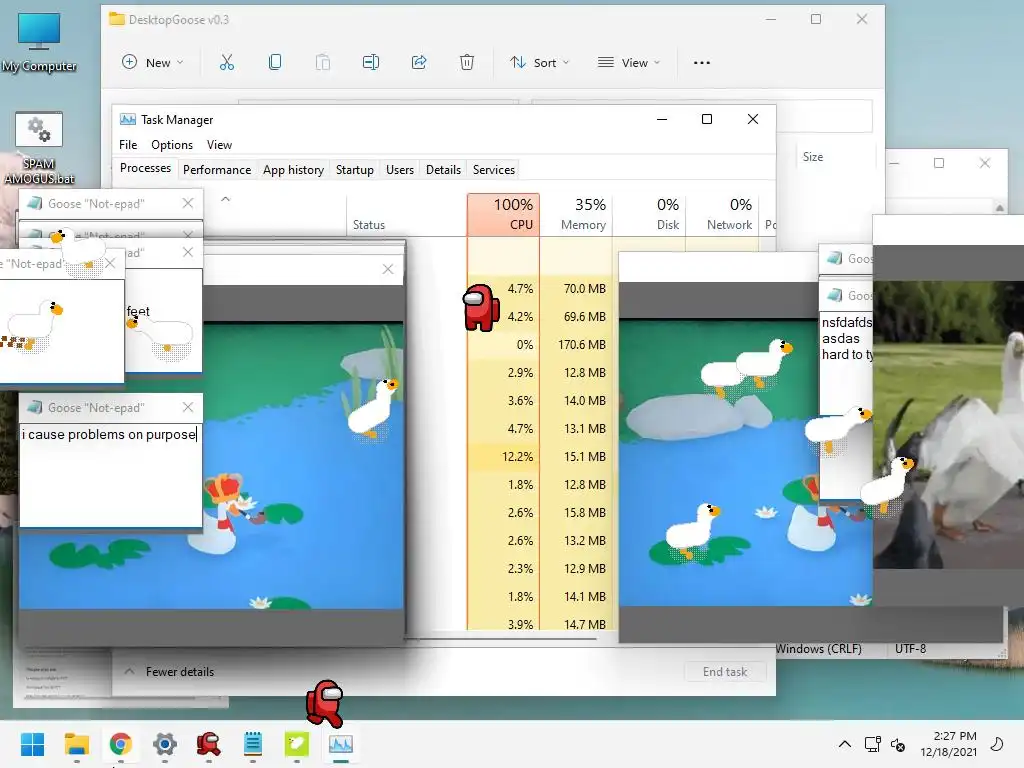This screenshot has height=768, width=1024.
Task: Click the network tray icon
Action: pos(872,744)
